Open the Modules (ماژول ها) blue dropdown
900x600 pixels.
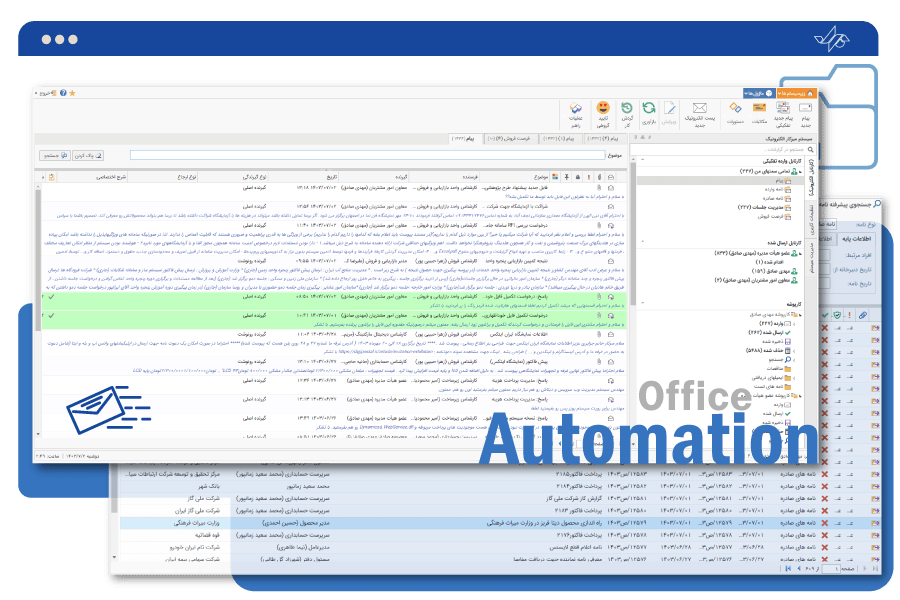(758, 92)
